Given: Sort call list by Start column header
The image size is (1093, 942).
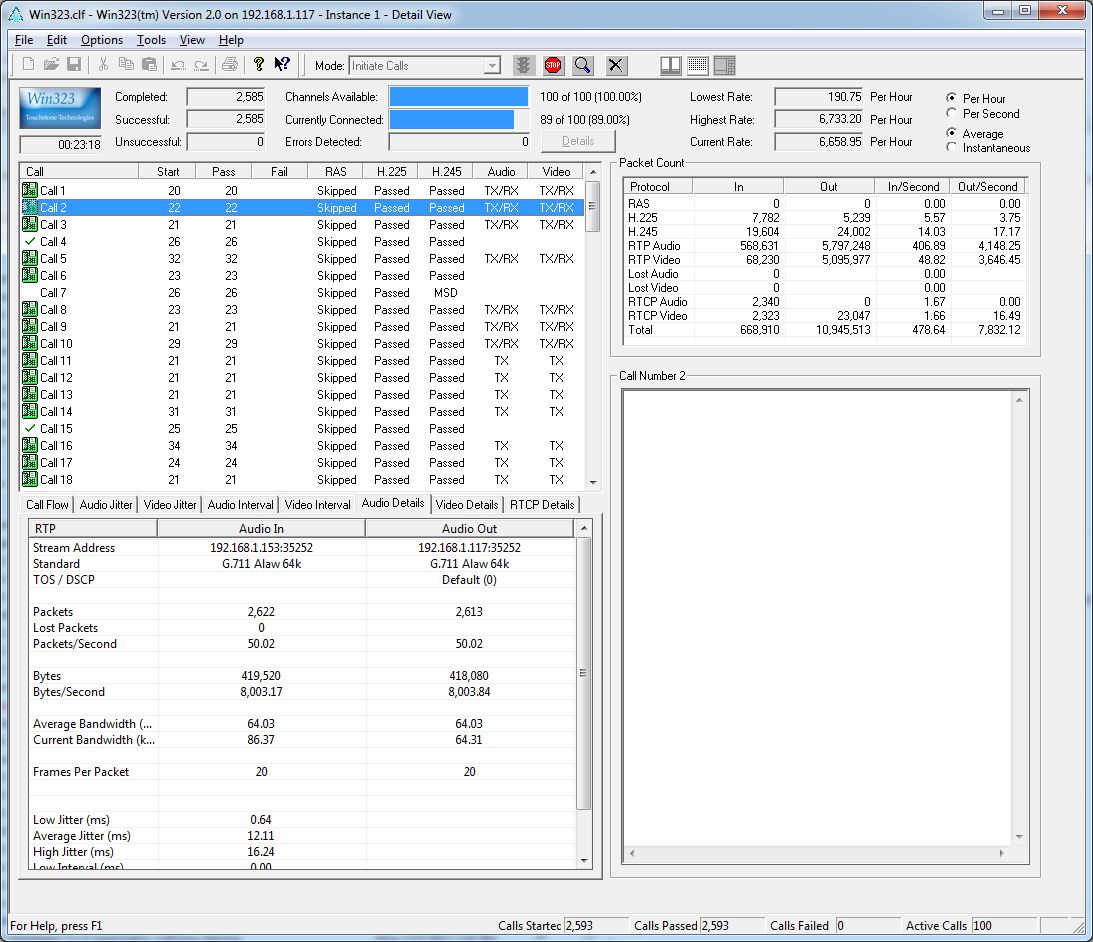Looking at the screenshot, I should click(x=168, y=172).
